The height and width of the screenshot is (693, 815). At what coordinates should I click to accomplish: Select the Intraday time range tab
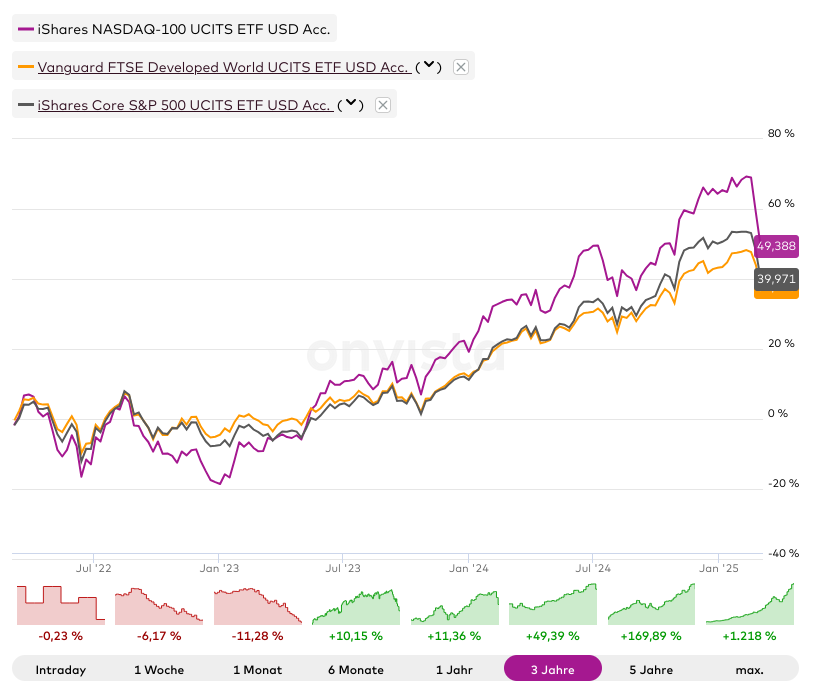(x=60, y=669)
